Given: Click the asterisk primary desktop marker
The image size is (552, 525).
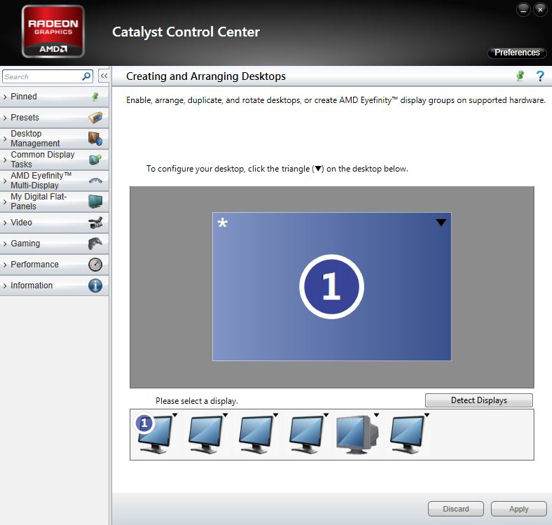Looking at the screenshot, I should click(x=222, y=223).
